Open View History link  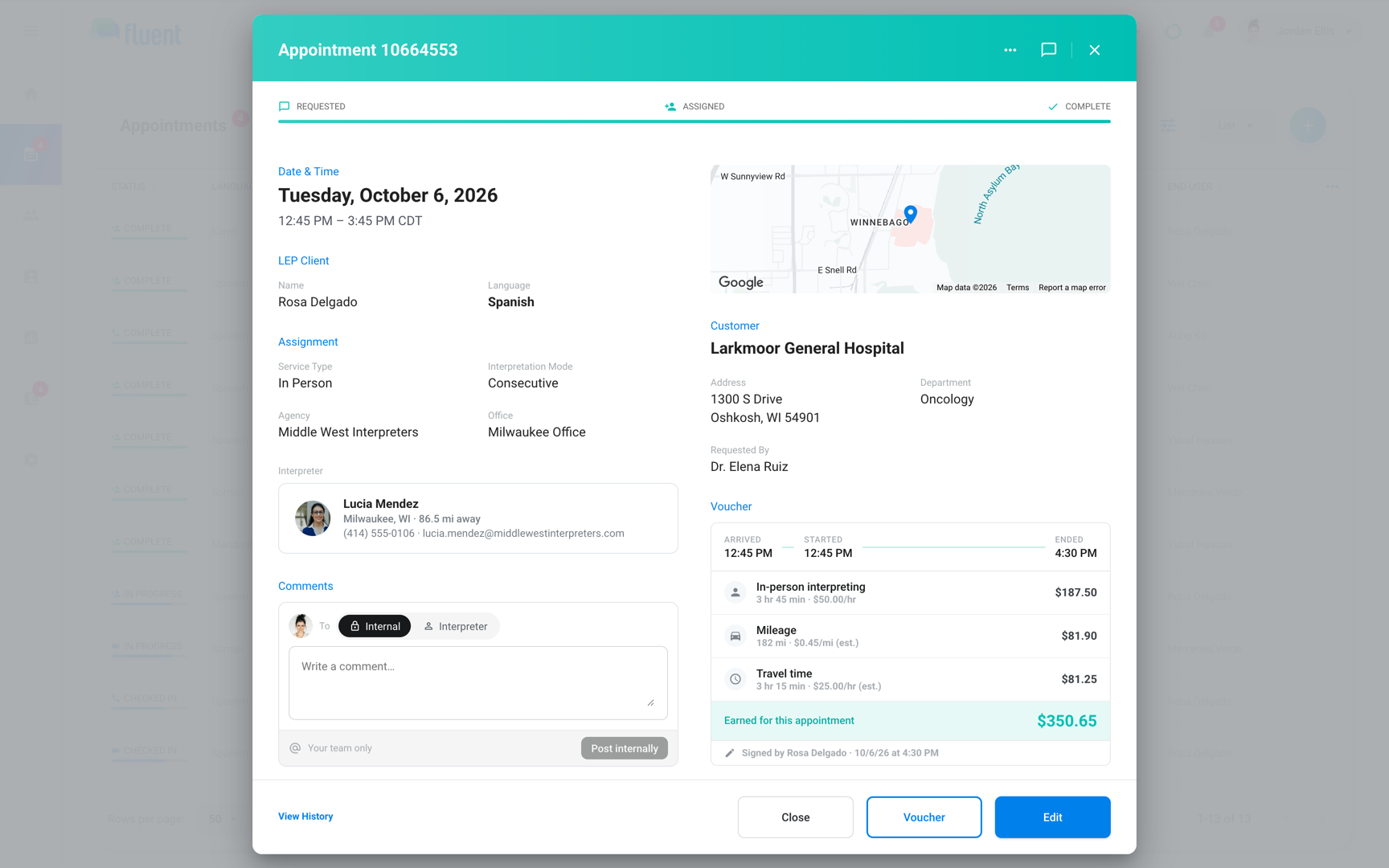point(305,817)
